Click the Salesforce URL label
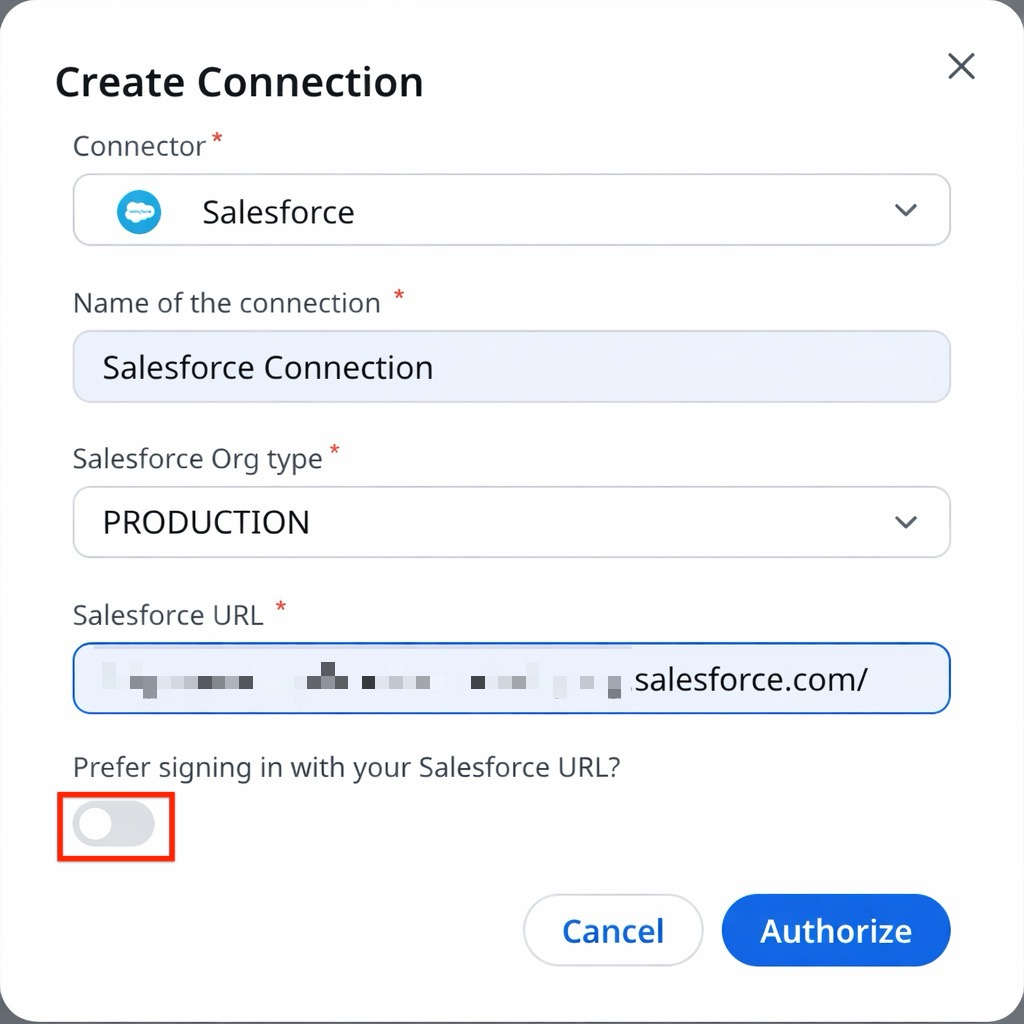Screen dimensions: 1024x1024 coord(168,615)
